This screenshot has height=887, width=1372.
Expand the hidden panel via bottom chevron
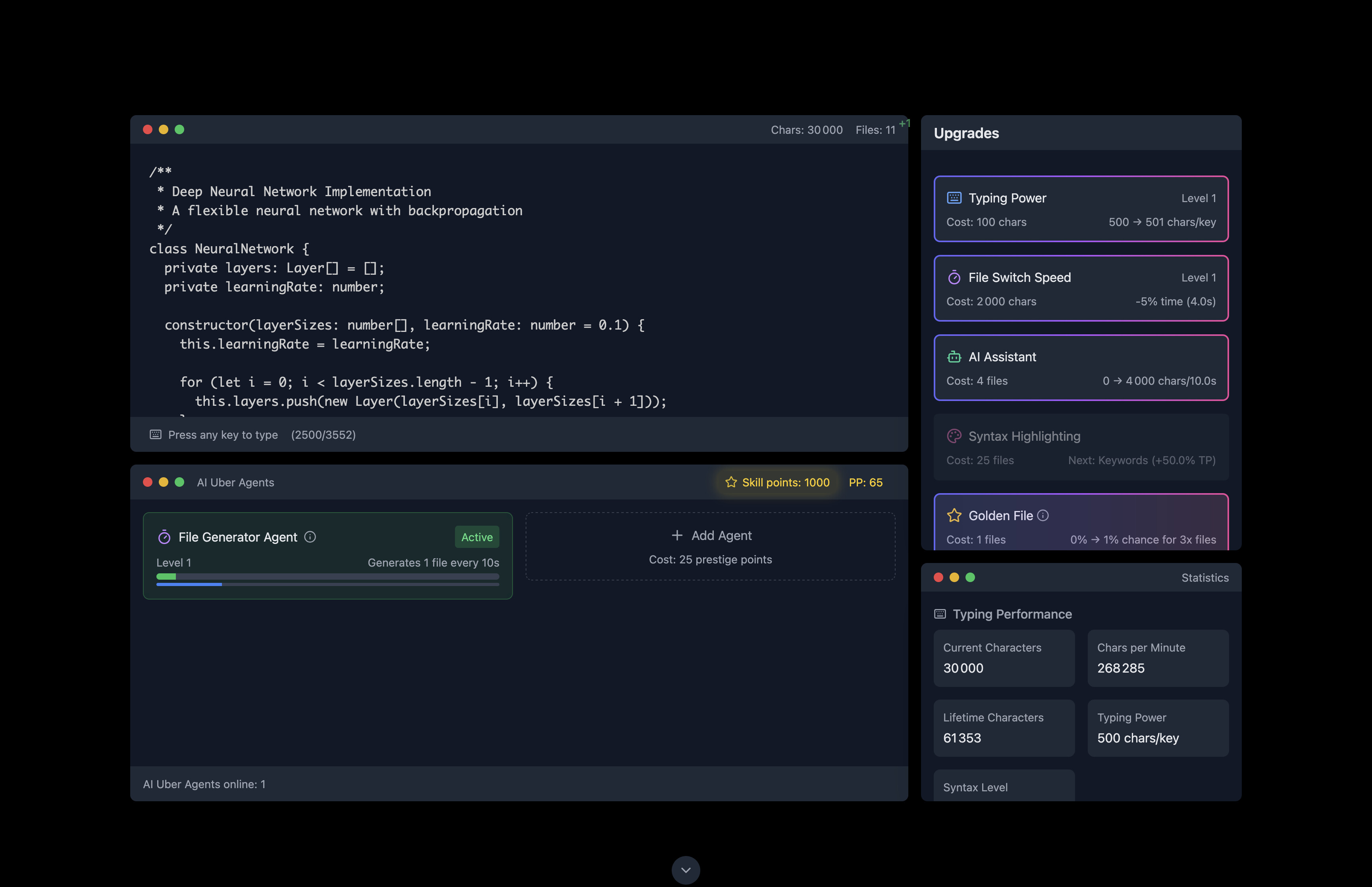click(x=686, y=870)
